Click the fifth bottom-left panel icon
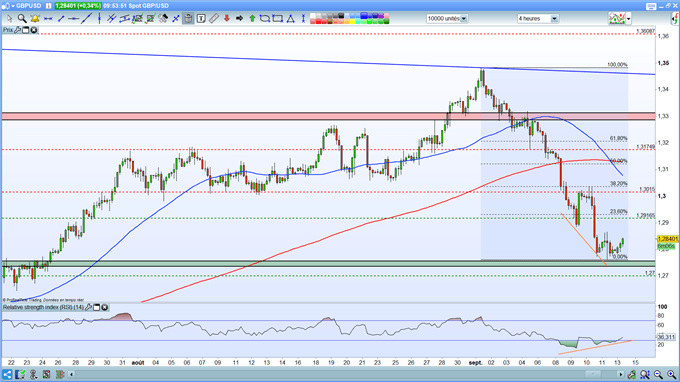This screenshot has width=680, height=382. pyautogui.click(x=60, y=374)
